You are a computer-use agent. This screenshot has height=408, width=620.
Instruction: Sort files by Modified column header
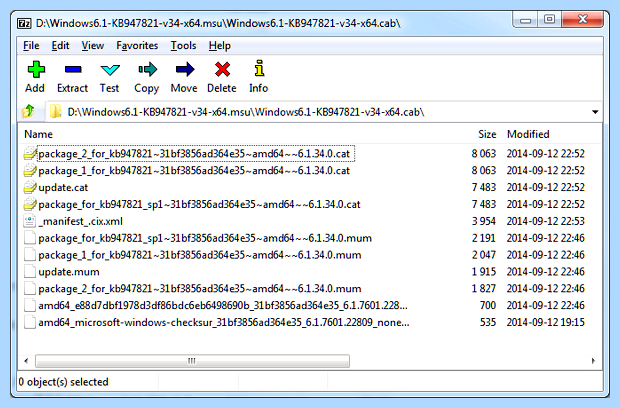point(528,134)
